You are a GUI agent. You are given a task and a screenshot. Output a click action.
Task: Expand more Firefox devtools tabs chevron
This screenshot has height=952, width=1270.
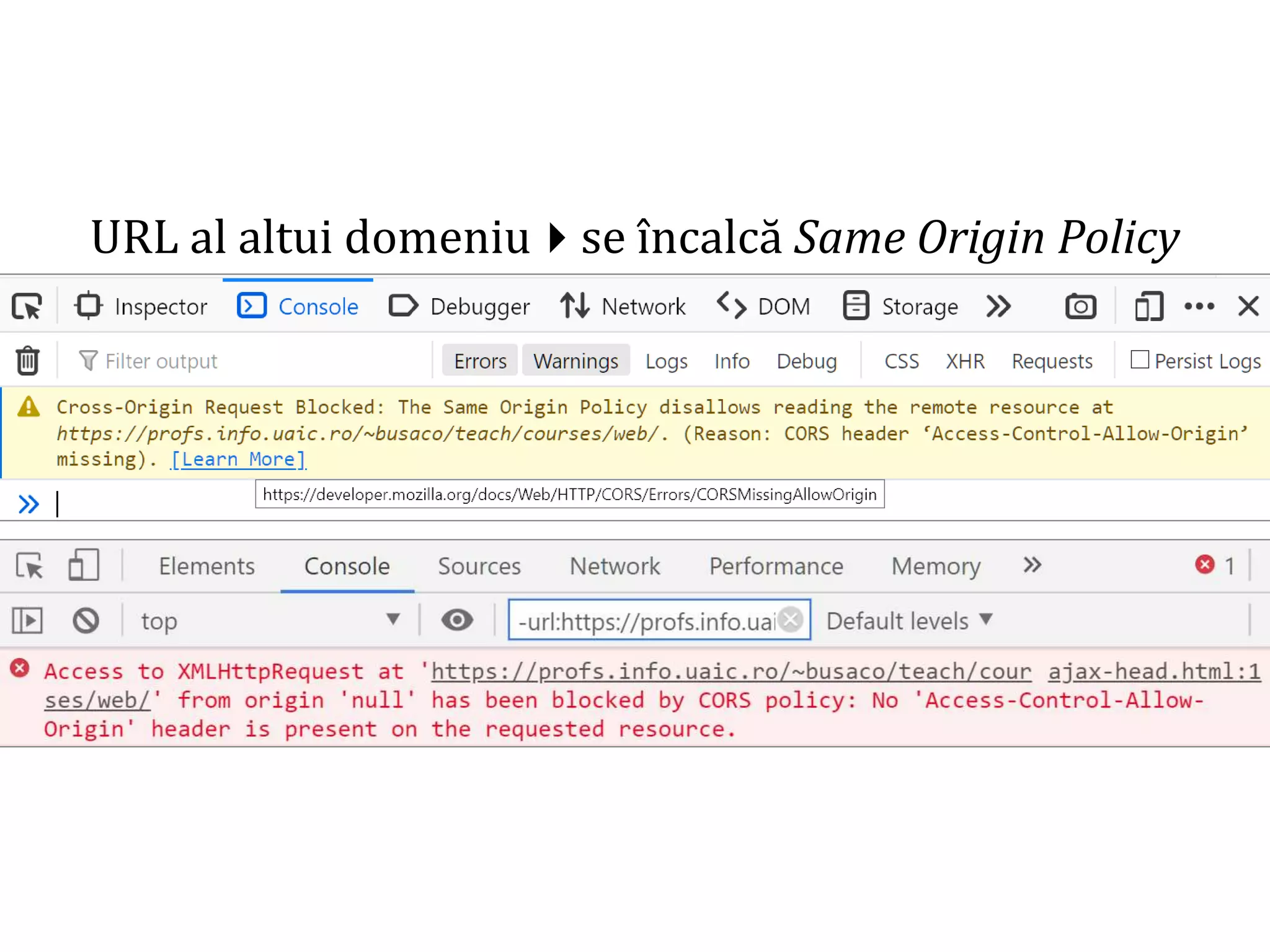pos(998,306)
